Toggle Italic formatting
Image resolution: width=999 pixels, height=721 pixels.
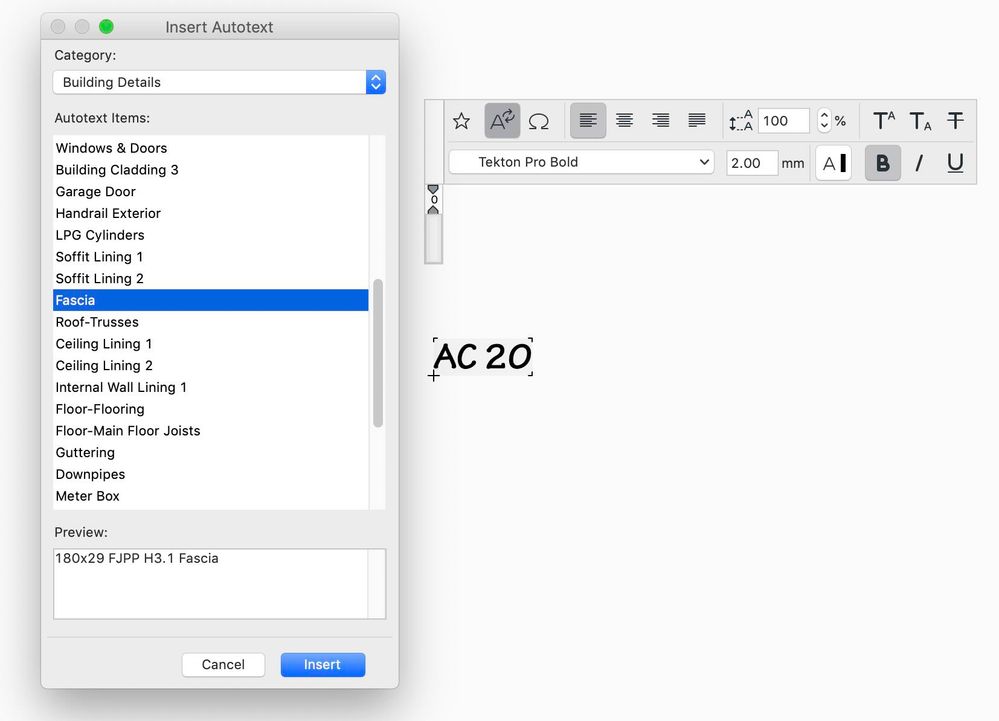919,163
